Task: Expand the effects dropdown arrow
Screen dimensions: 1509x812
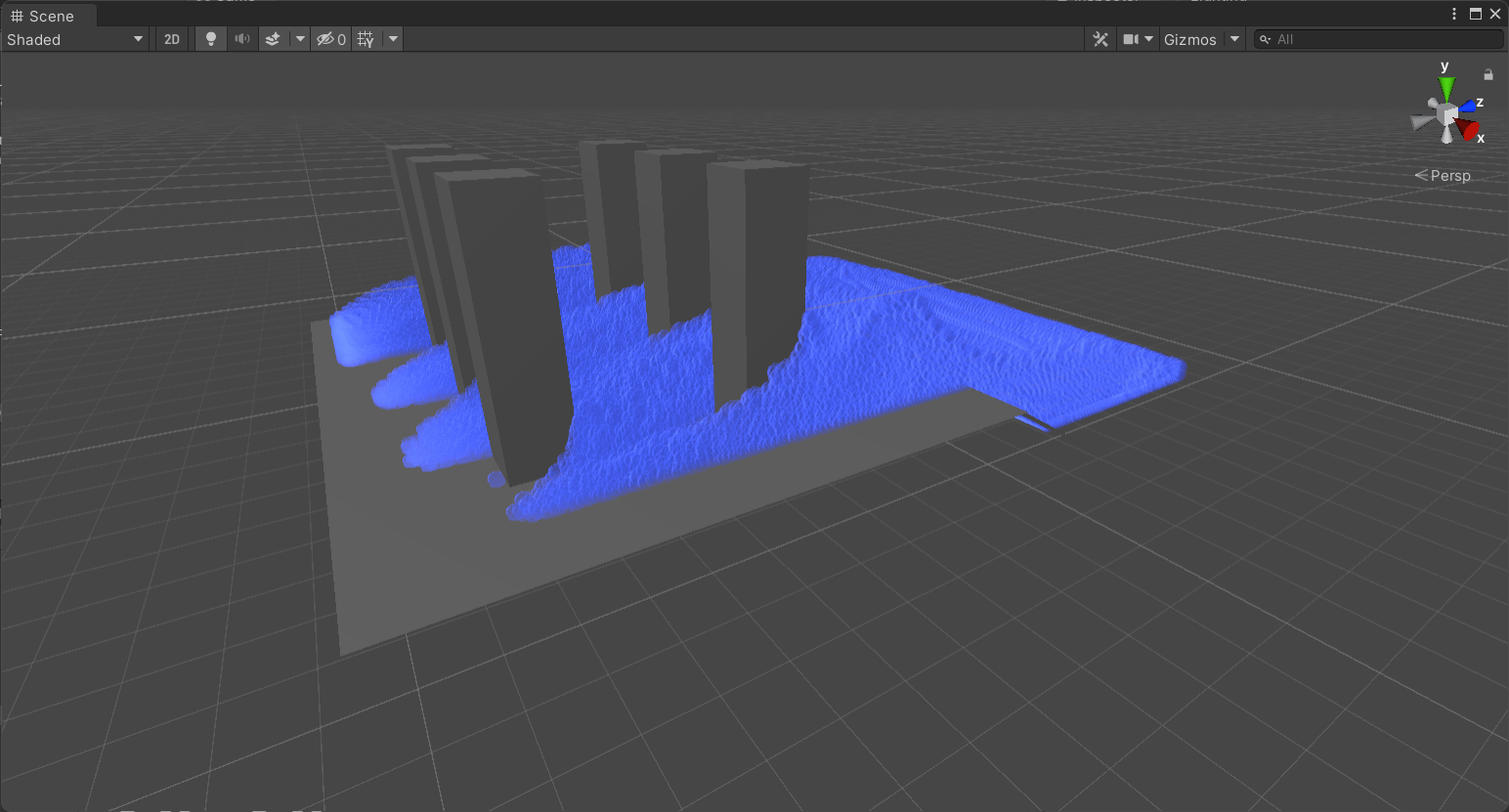Action: pyautogui.click(x=300, y=39)
